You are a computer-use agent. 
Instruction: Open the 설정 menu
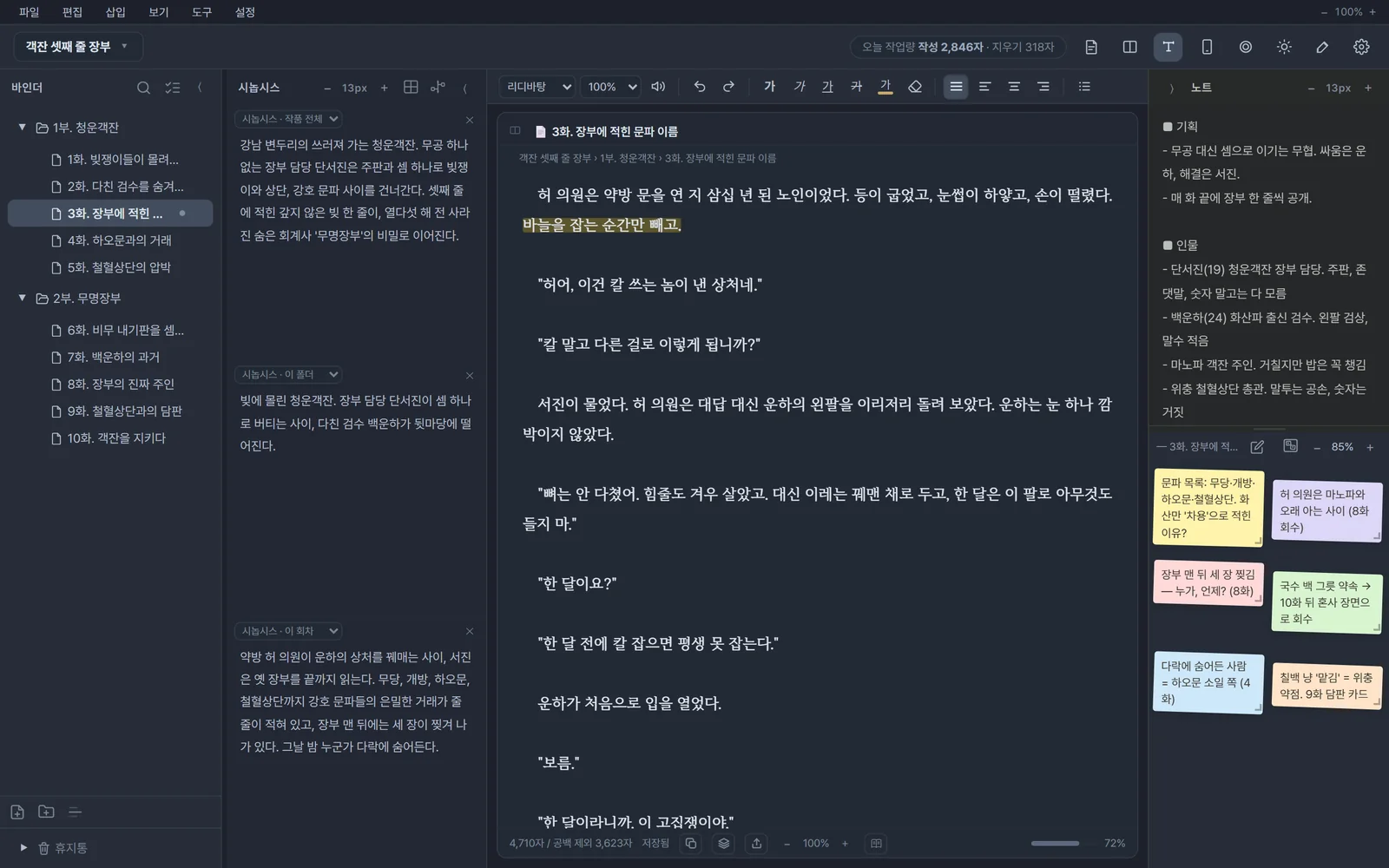pyautogui.click(x=245, y=12)
